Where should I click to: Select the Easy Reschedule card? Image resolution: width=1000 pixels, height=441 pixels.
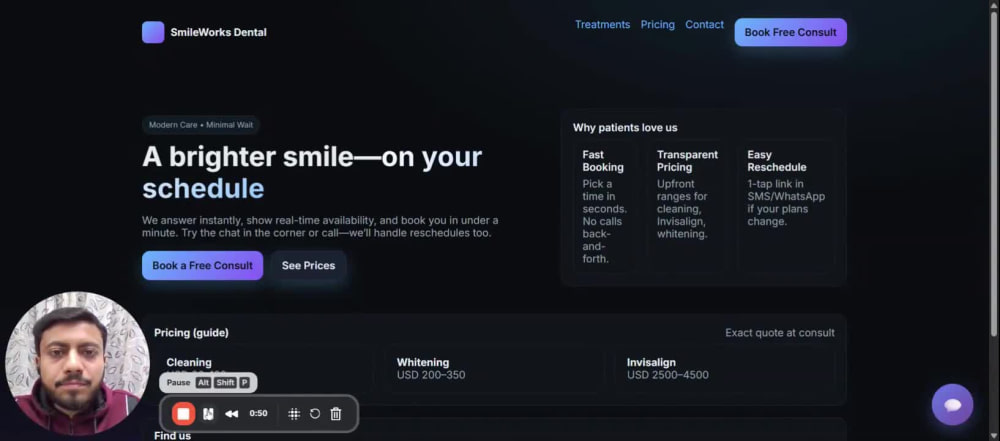[x=786, y=207]
